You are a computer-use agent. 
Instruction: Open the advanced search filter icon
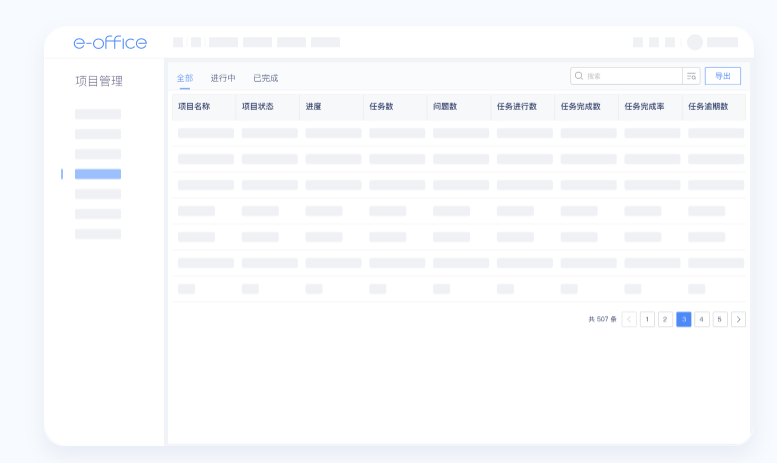click(691, 76)
